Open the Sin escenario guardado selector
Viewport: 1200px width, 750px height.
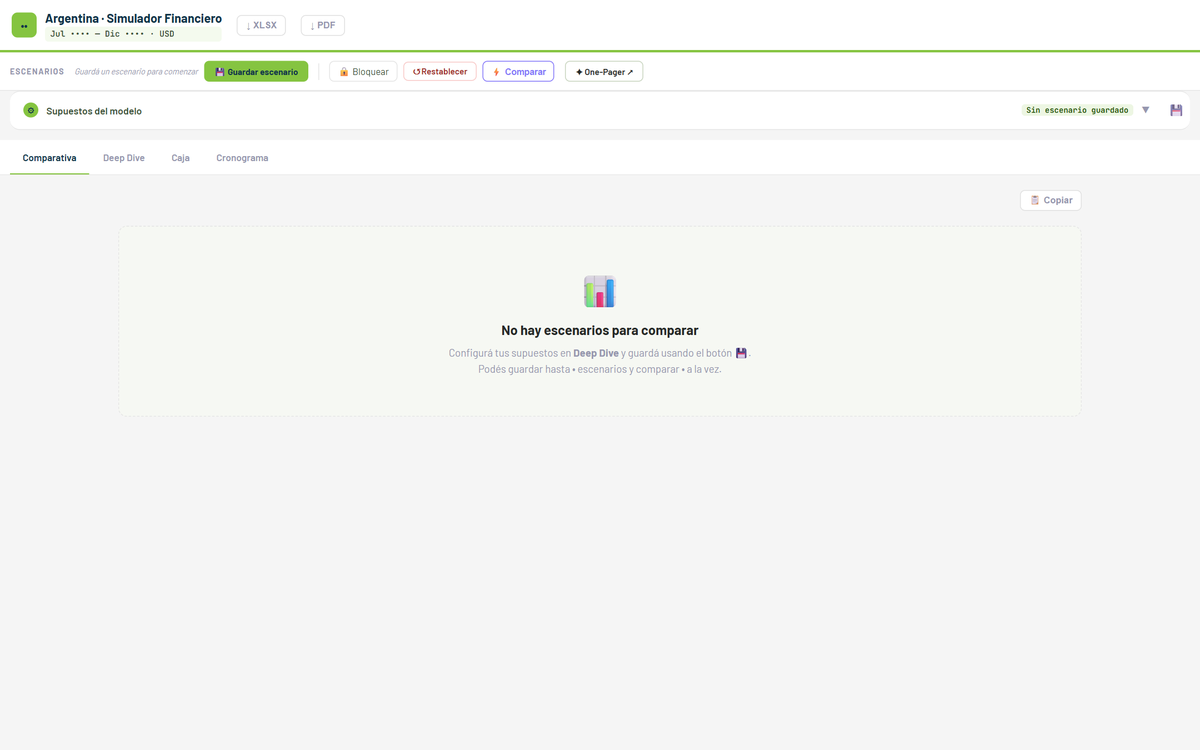point(1077,110)
